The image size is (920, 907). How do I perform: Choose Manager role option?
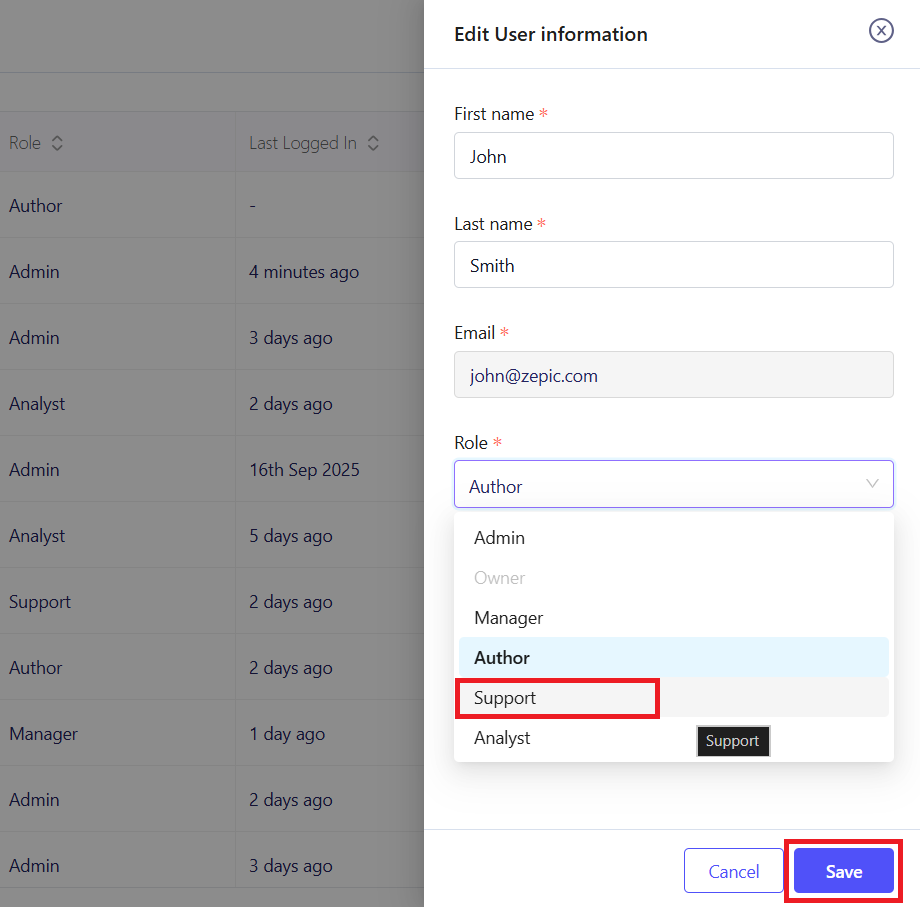coord(508,618)
